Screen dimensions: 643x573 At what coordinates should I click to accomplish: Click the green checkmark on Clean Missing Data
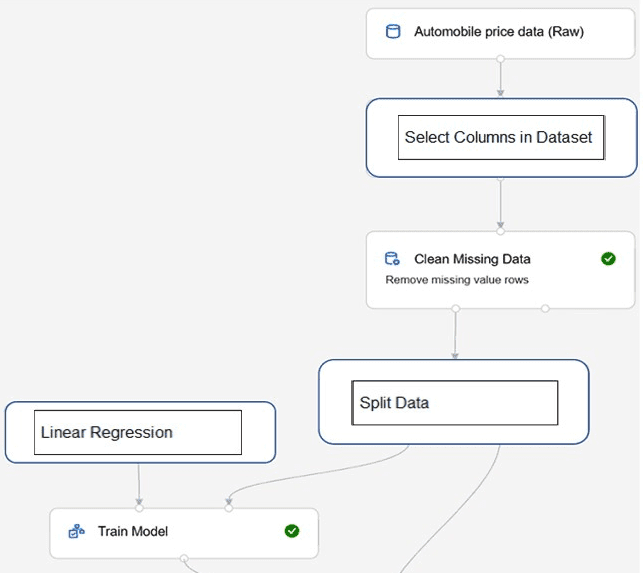[608, 259]
